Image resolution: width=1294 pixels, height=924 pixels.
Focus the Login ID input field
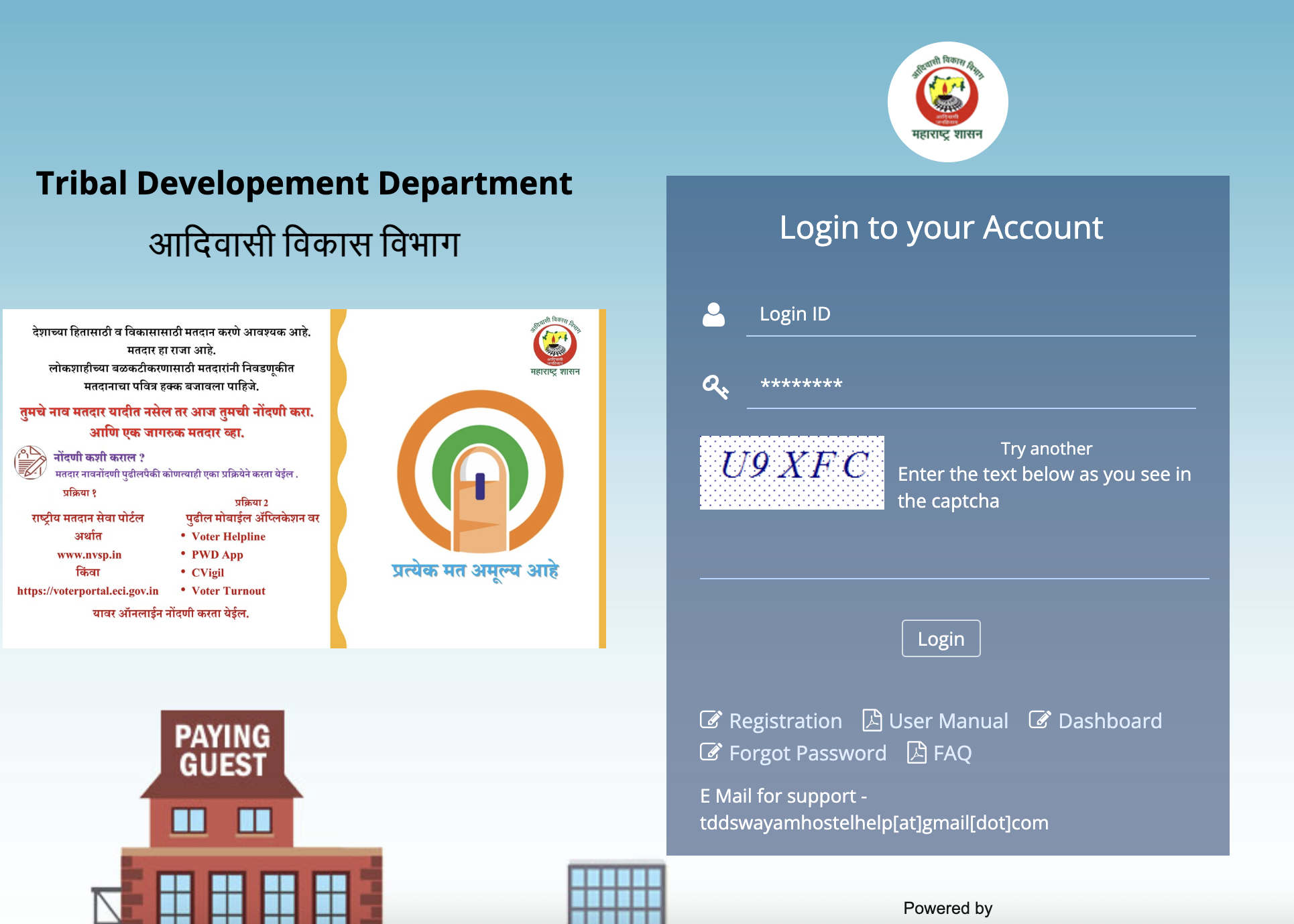pos(970,314)
